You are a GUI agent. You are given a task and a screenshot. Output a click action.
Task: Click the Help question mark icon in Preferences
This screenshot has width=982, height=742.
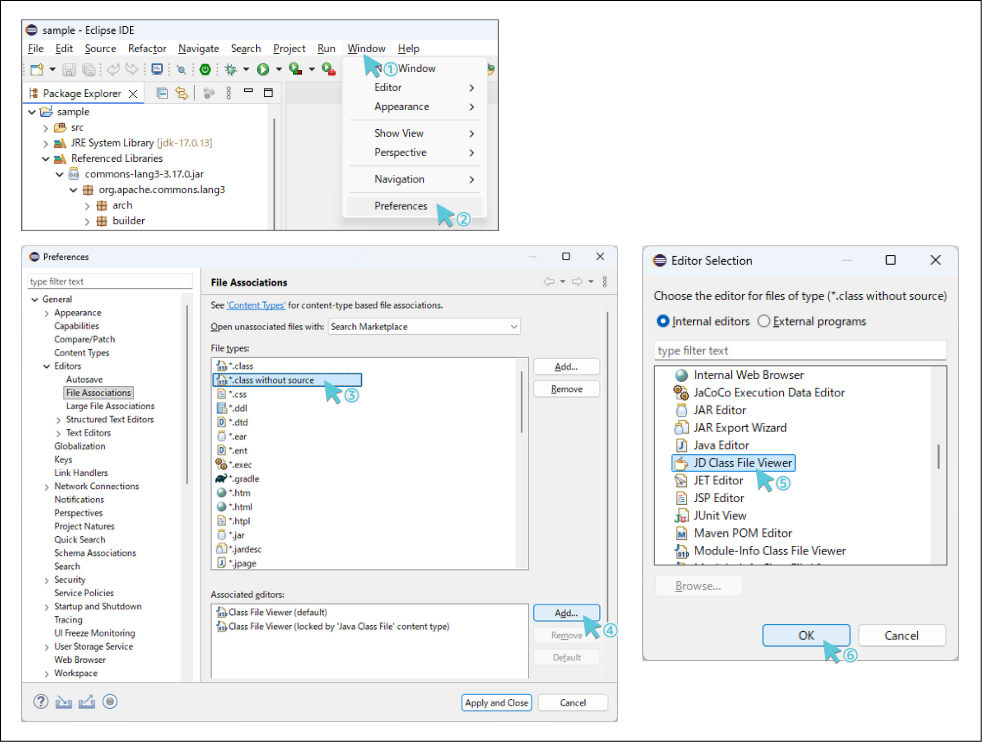point(42,702)
